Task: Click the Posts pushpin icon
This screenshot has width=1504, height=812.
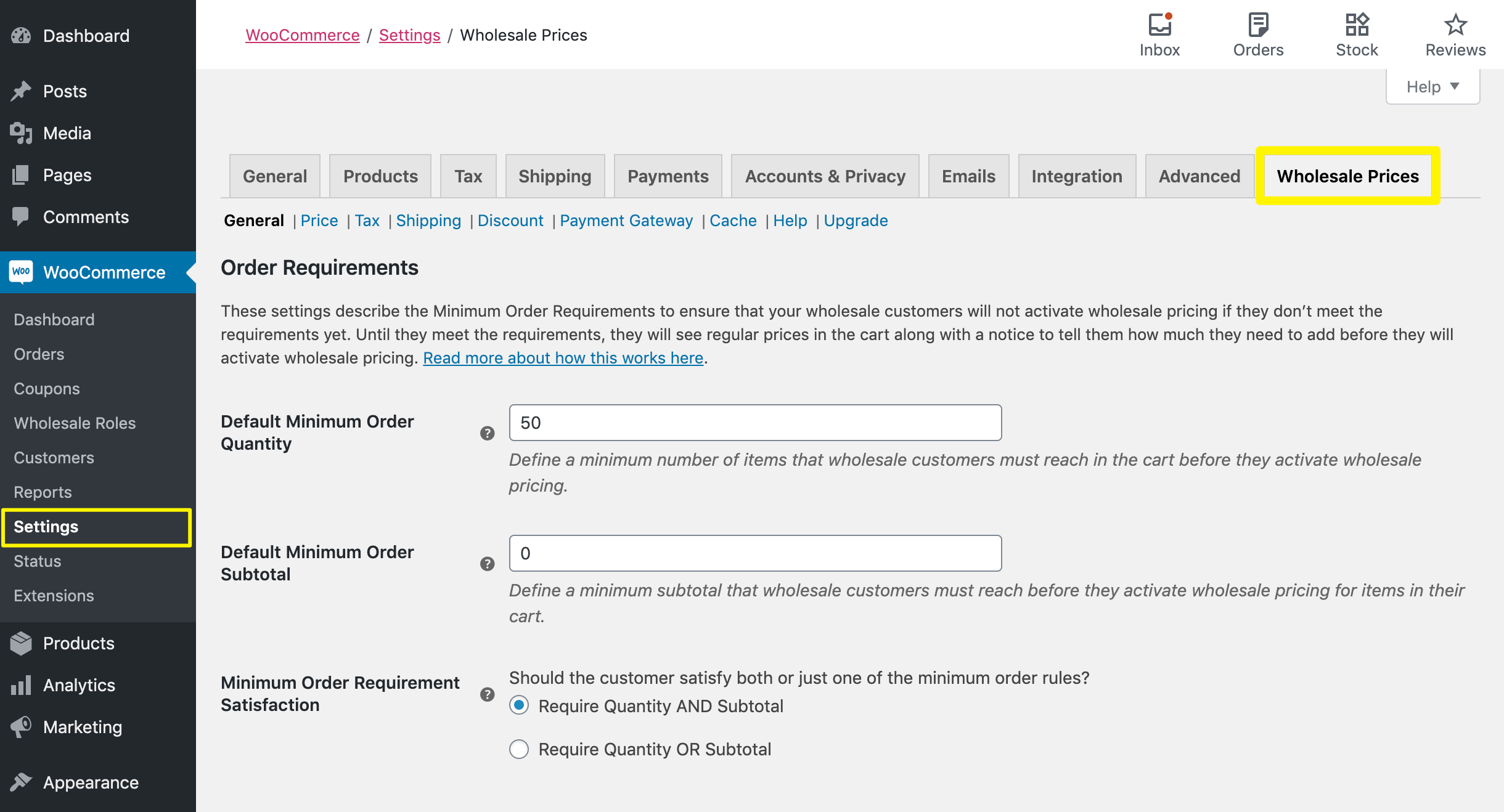Action: (21, 91)
